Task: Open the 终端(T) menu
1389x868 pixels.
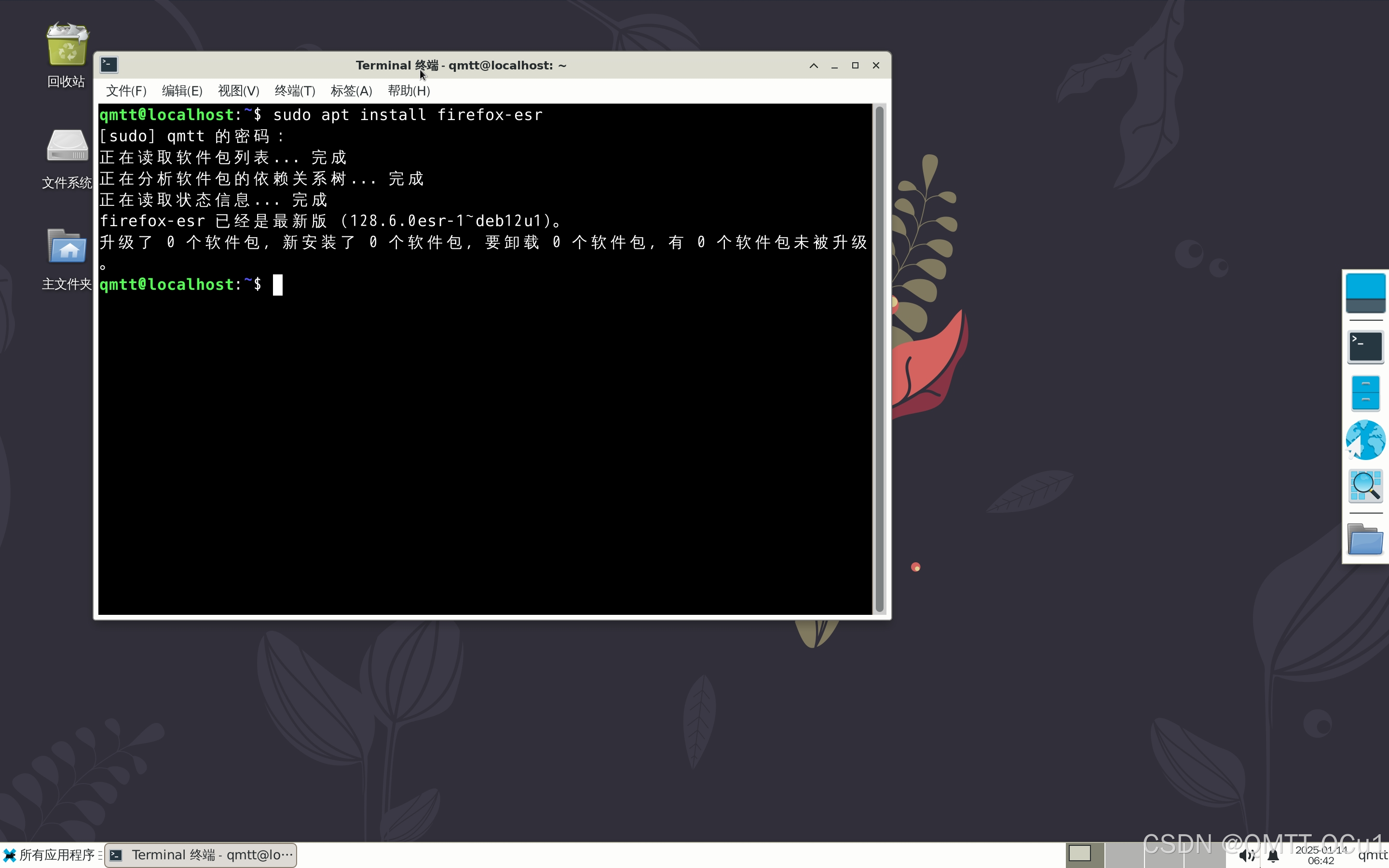Action: point(295,91)
